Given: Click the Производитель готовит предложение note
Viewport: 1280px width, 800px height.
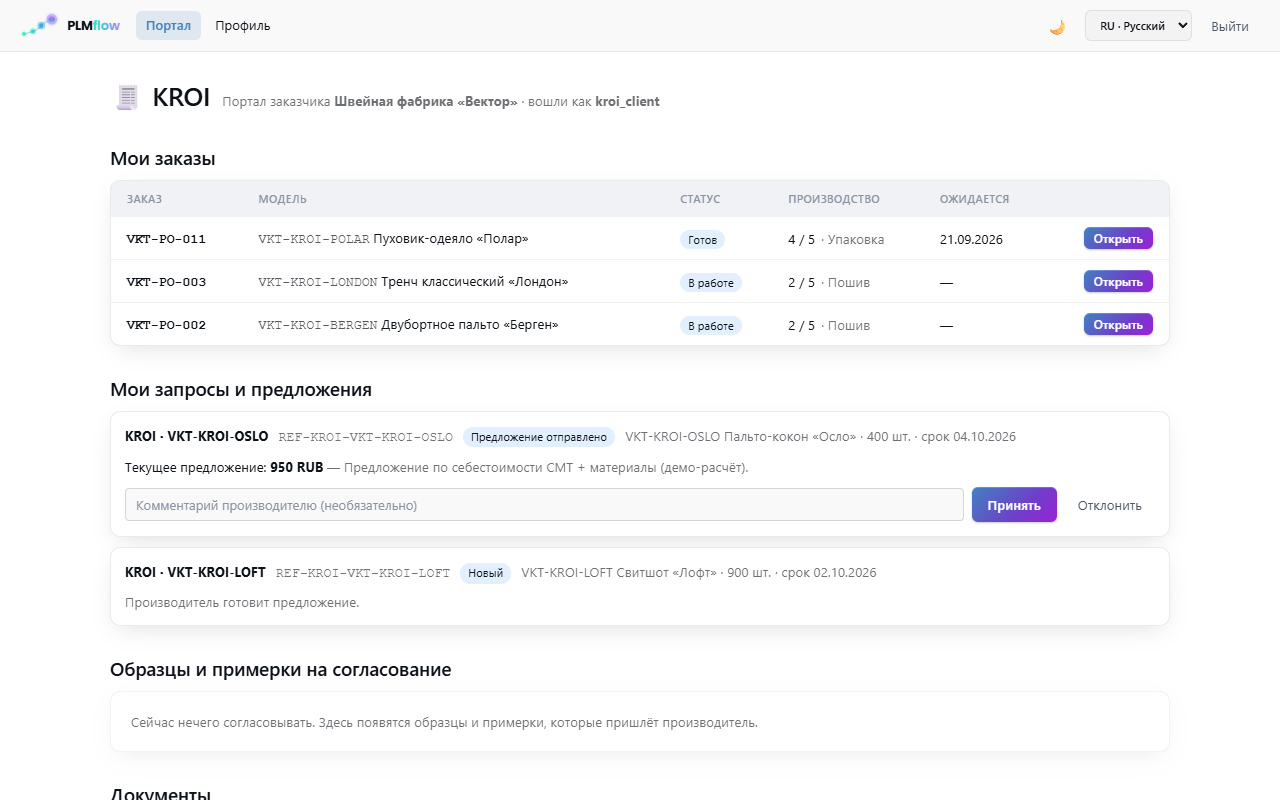Looking at the screenshot, I should (242, 603).
